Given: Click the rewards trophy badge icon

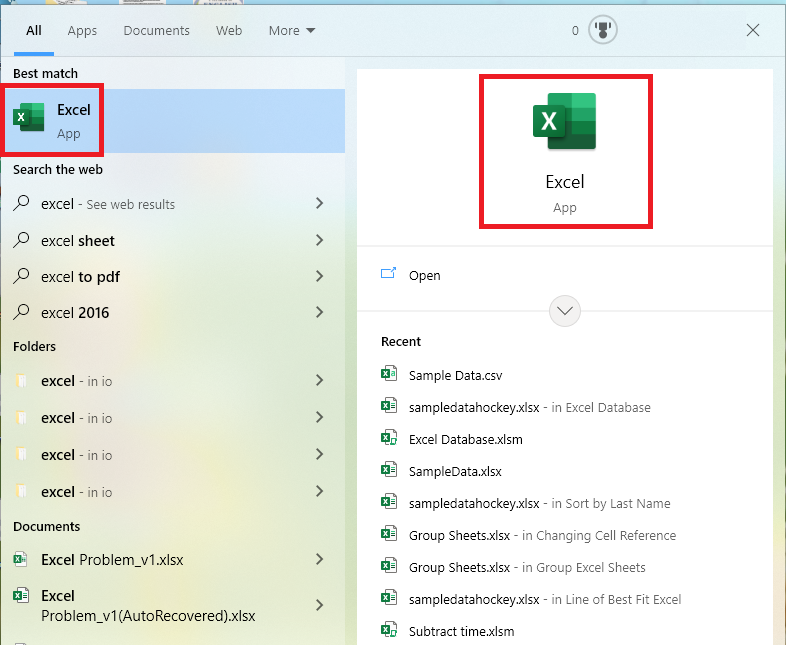Looking at the screenshot, I should coord(601,30).
